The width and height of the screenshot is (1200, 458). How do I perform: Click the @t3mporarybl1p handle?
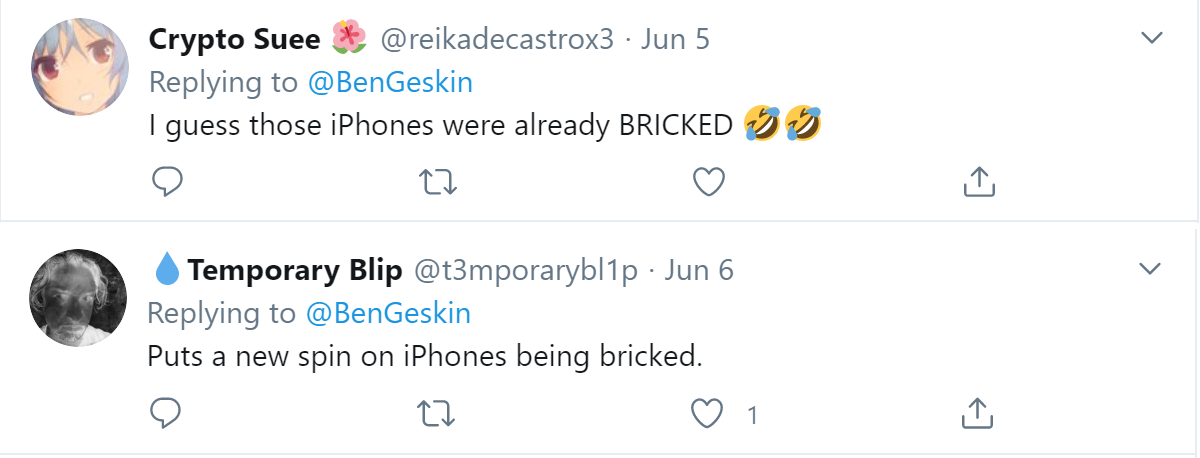525,271
